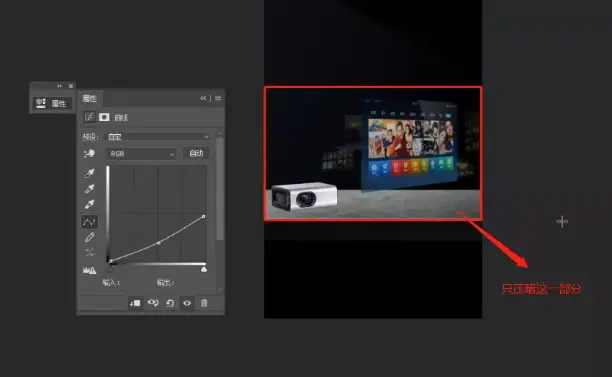Select the pencil draw-curve tool

89,237
